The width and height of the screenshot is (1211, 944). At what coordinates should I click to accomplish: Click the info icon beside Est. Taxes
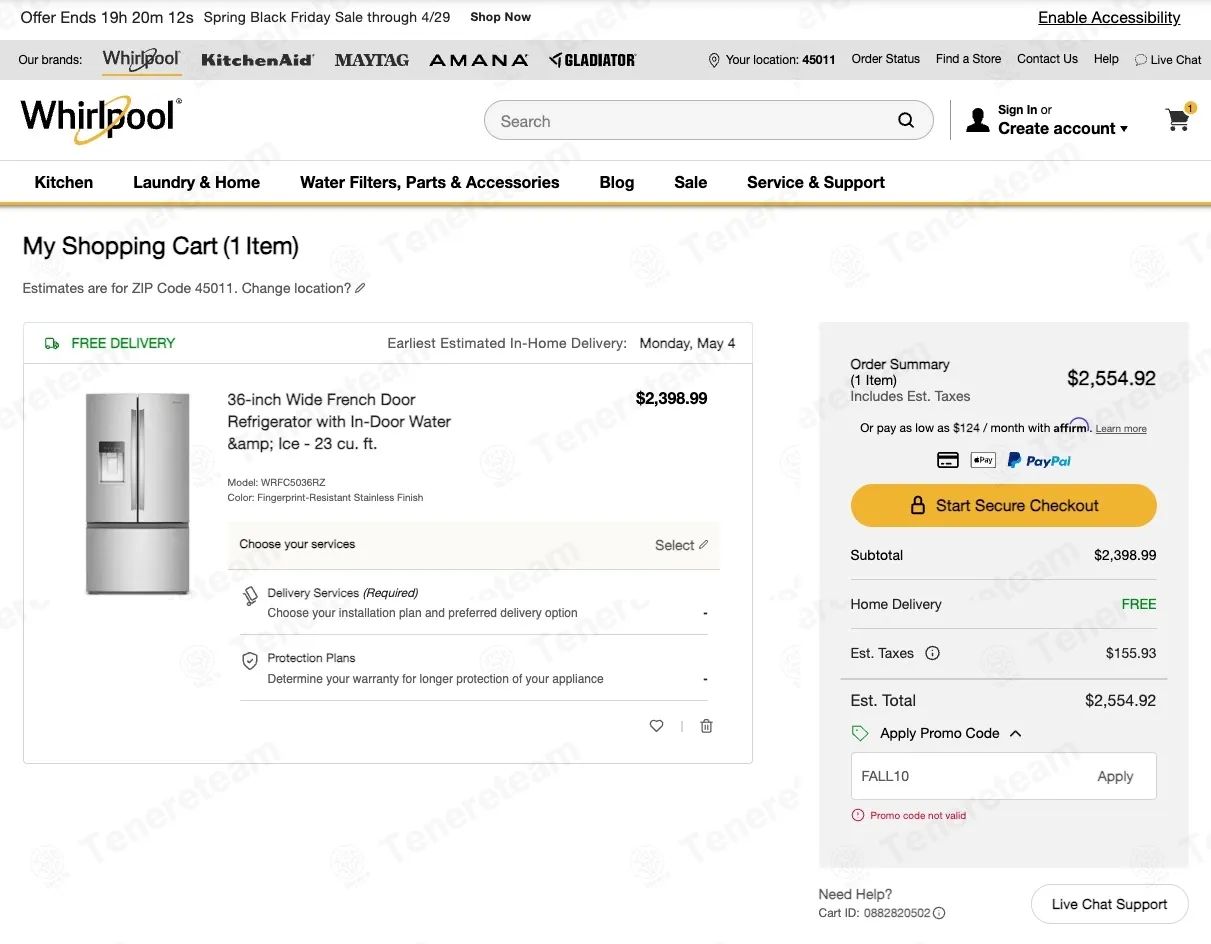coord(932,653)
